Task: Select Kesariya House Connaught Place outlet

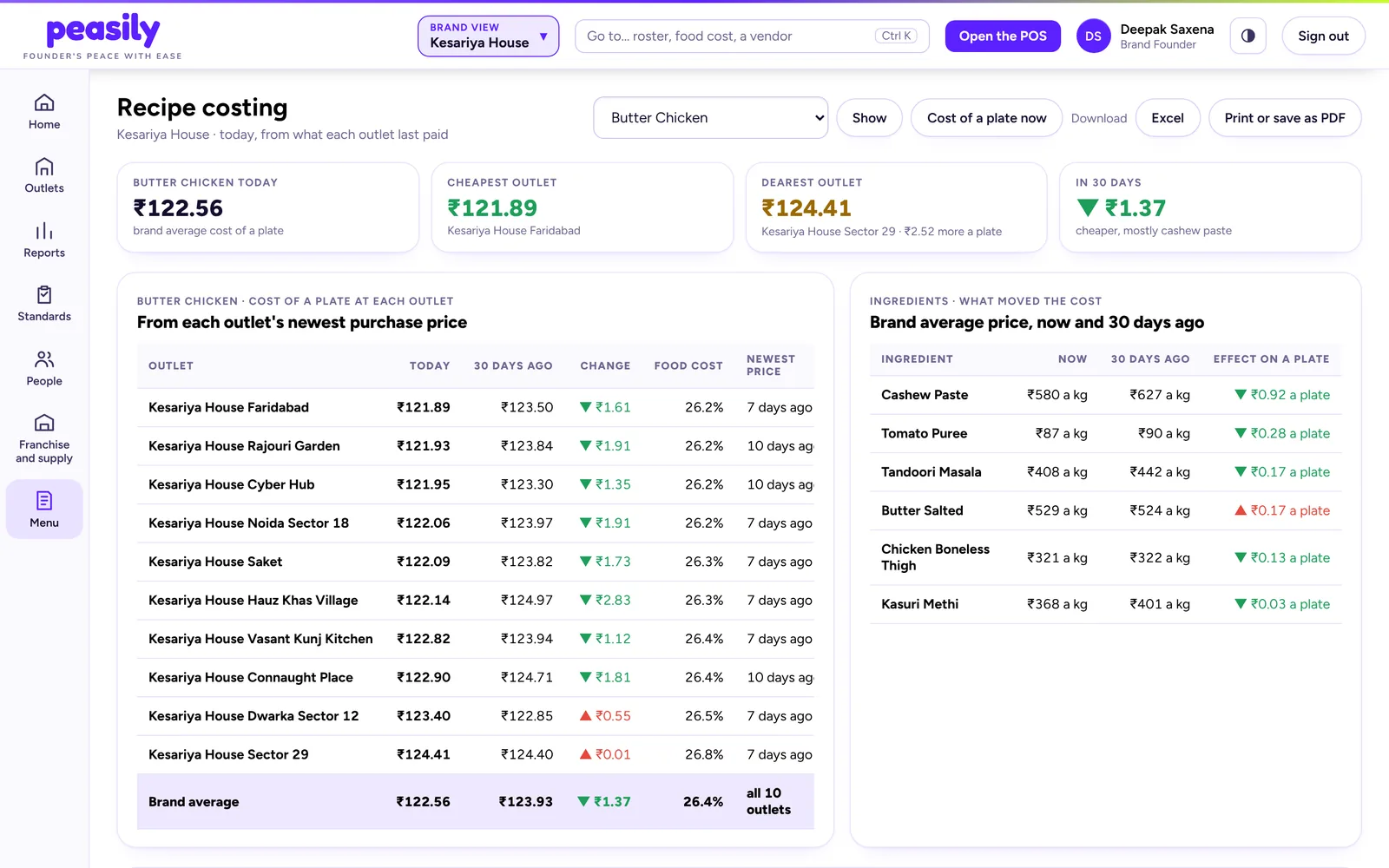Action: [251, 678]
